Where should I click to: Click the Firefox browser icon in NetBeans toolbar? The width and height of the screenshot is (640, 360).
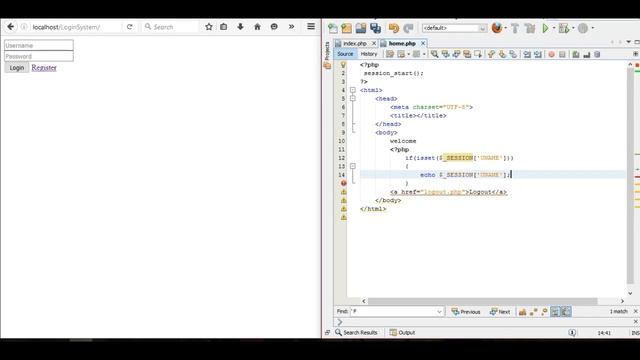tap(497, 28)
